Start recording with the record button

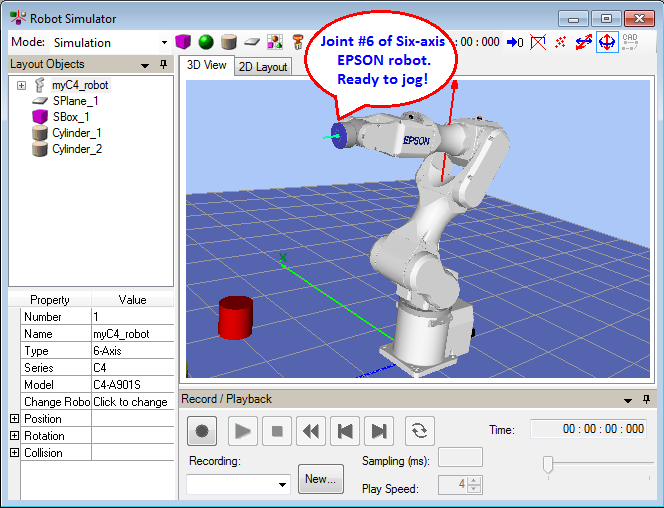202,431
